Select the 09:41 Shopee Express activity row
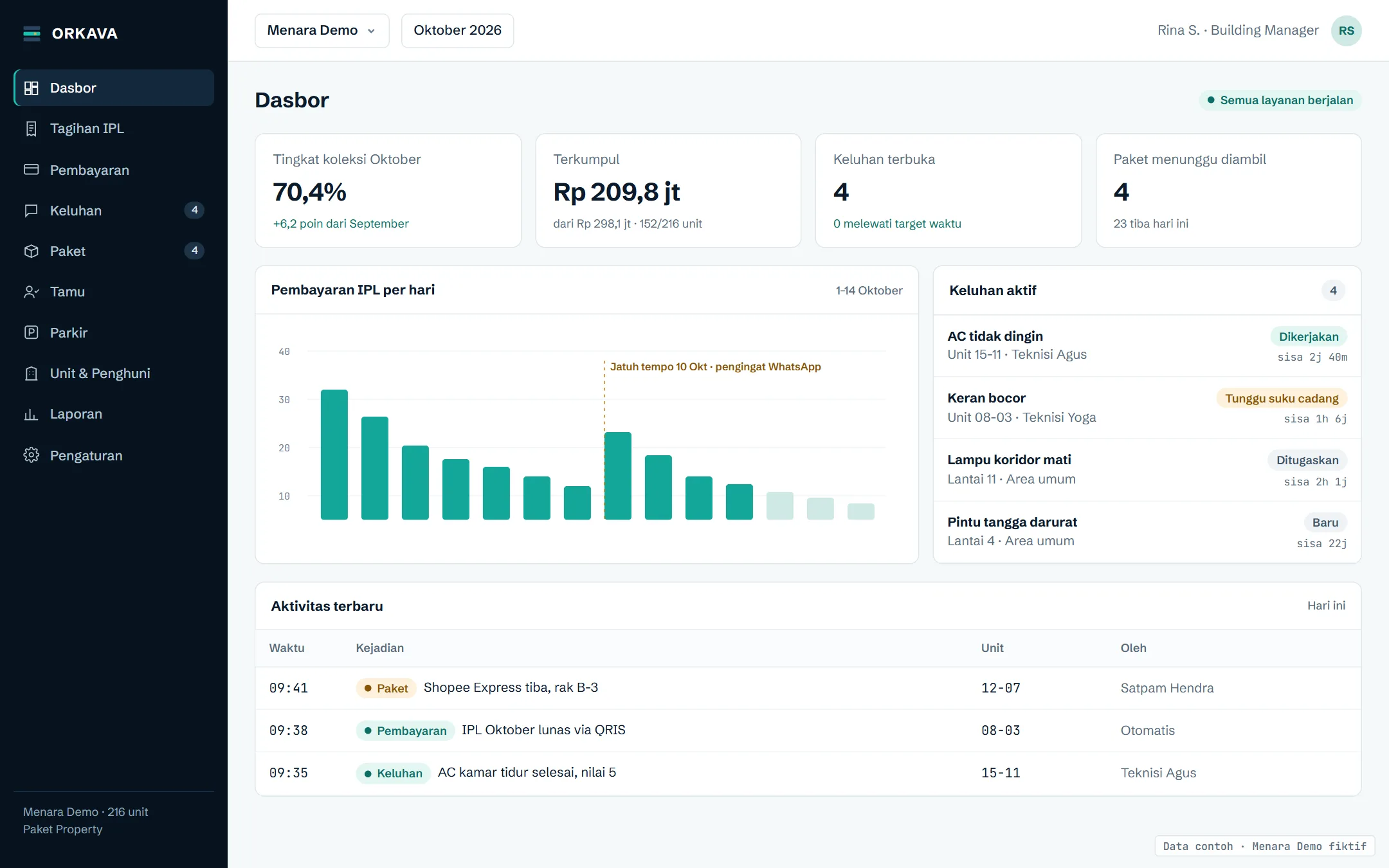 coord(808,688)
